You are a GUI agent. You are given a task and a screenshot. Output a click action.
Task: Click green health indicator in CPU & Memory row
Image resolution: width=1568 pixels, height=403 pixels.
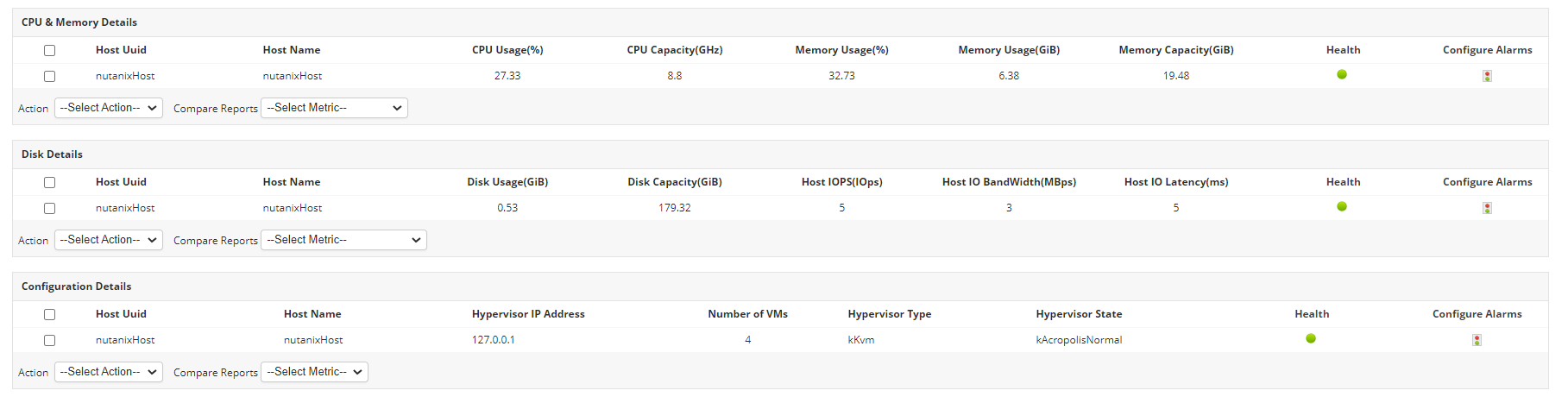1342,75
